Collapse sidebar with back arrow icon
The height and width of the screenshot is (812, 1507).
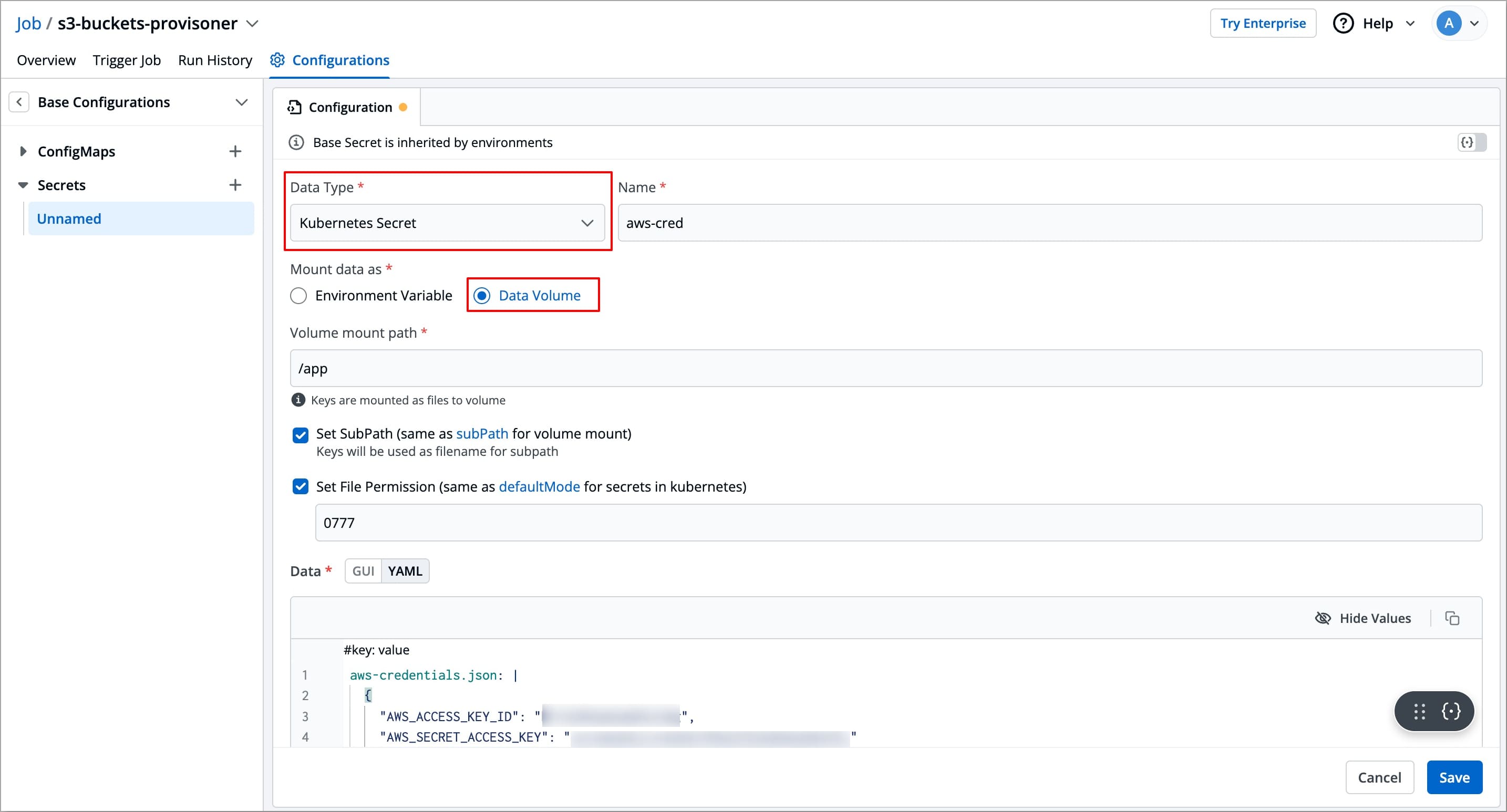(19, 102)
